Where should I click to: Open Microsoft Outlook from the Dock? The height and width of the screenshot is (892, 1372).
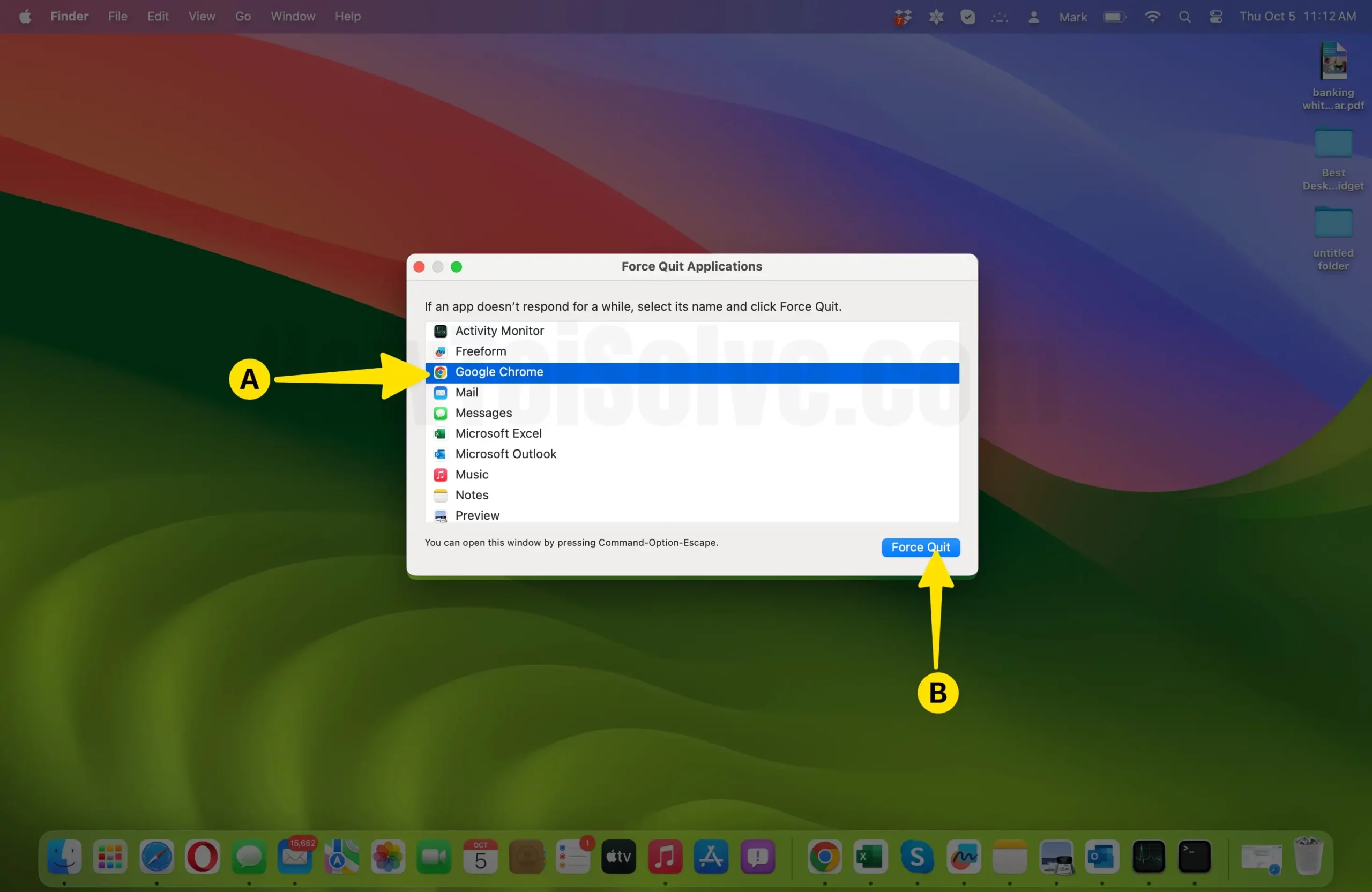pyautogui.click(x=1102, y=857)
